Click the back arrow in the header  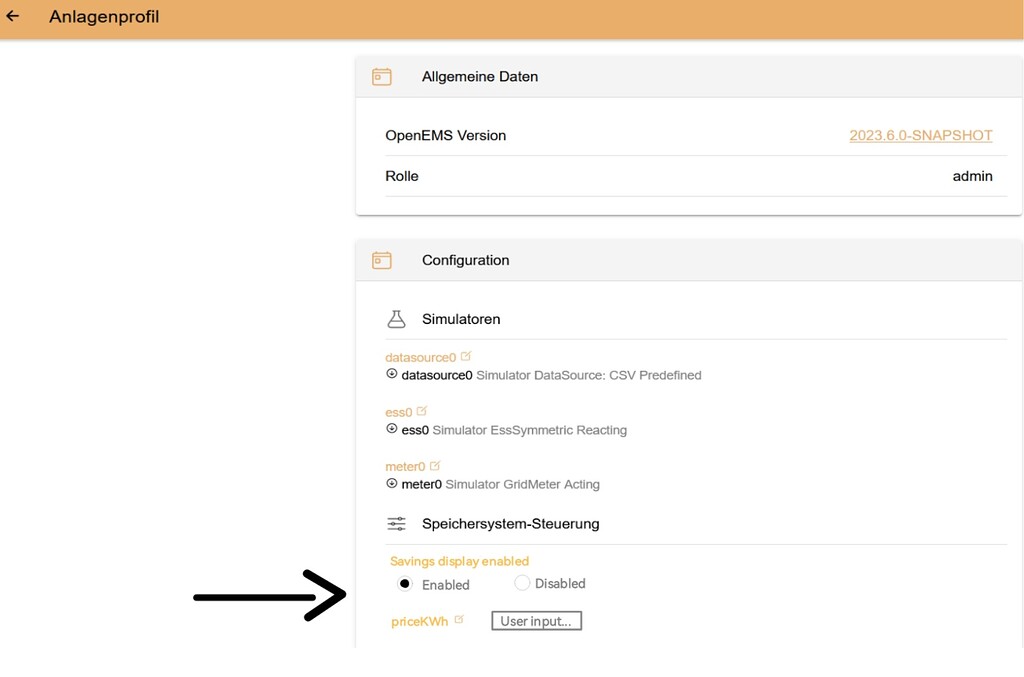[12, 16]
